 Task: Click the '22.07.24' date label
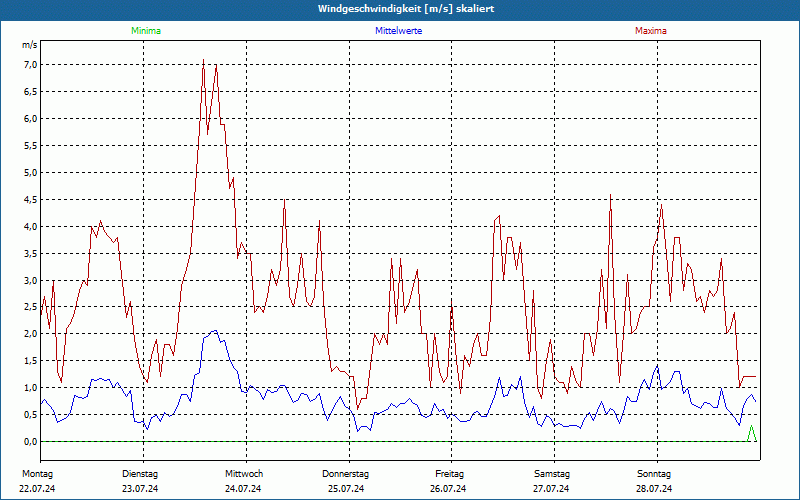(37, 489)
